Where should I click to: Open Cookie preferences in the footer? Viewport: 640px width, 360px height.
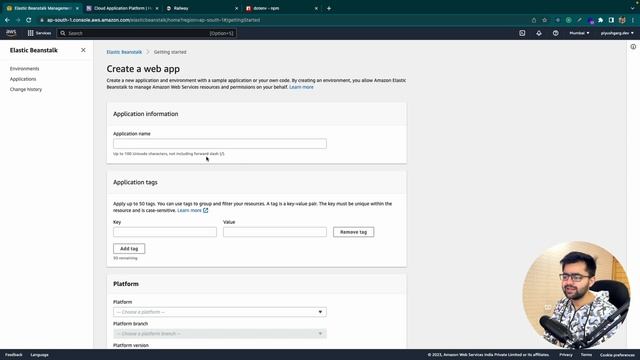[617, 355]
